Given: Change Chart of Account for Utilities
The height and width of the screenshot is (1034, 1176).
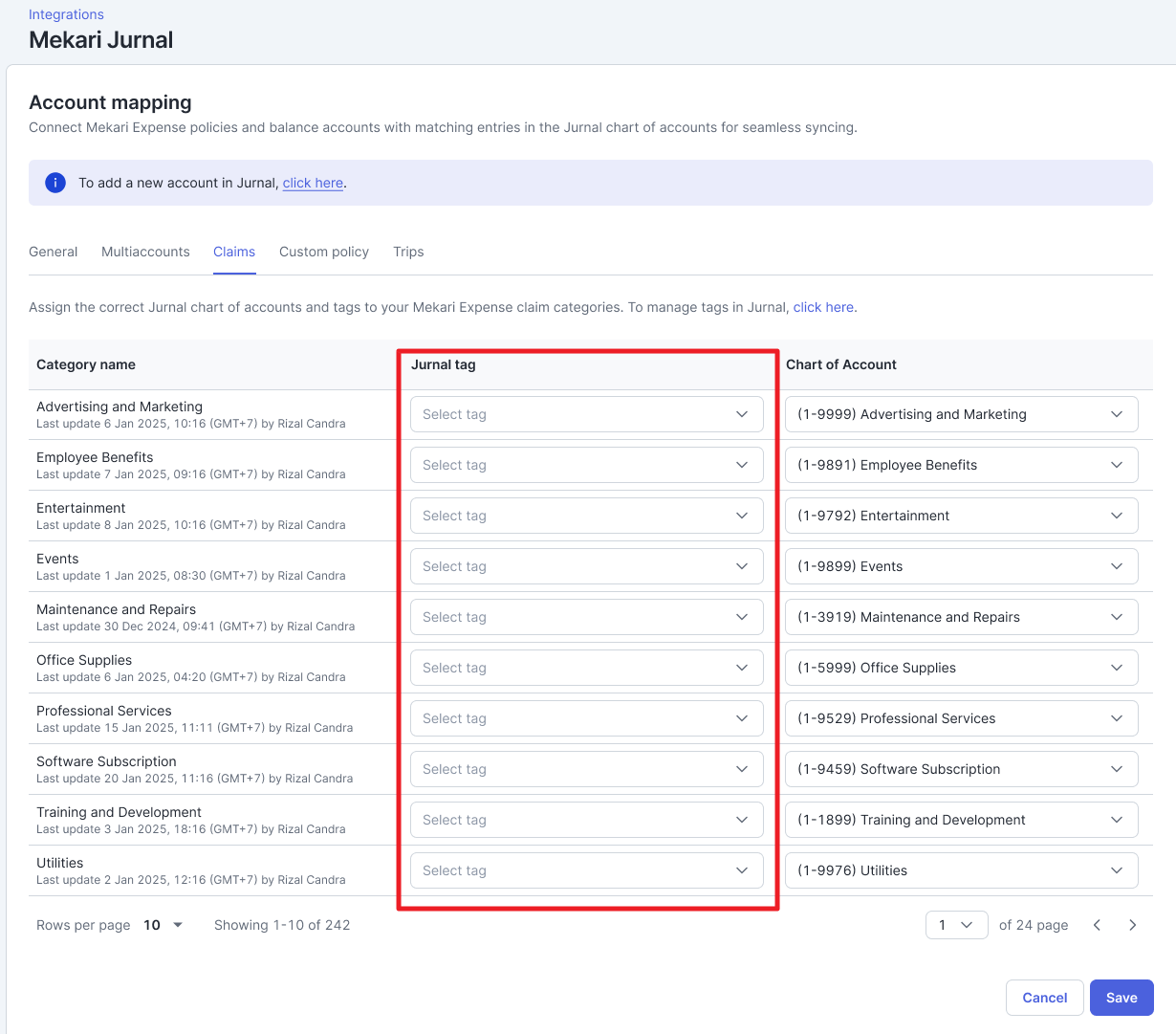Looking at the screenshot, I should click(962, 870).
